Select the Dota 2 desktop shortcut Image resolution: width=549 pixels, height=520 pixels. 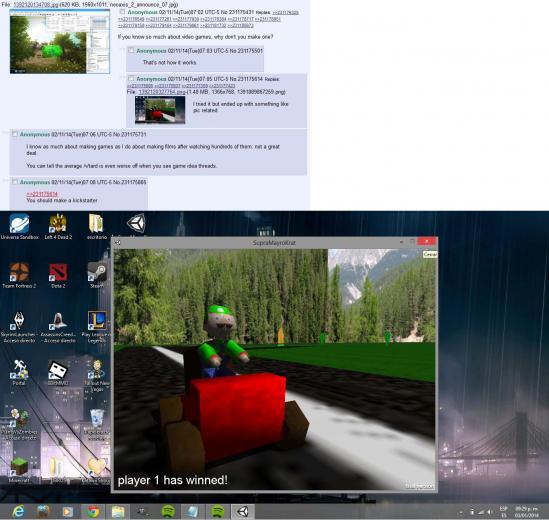pyautogui.click(x=58, y=275)
